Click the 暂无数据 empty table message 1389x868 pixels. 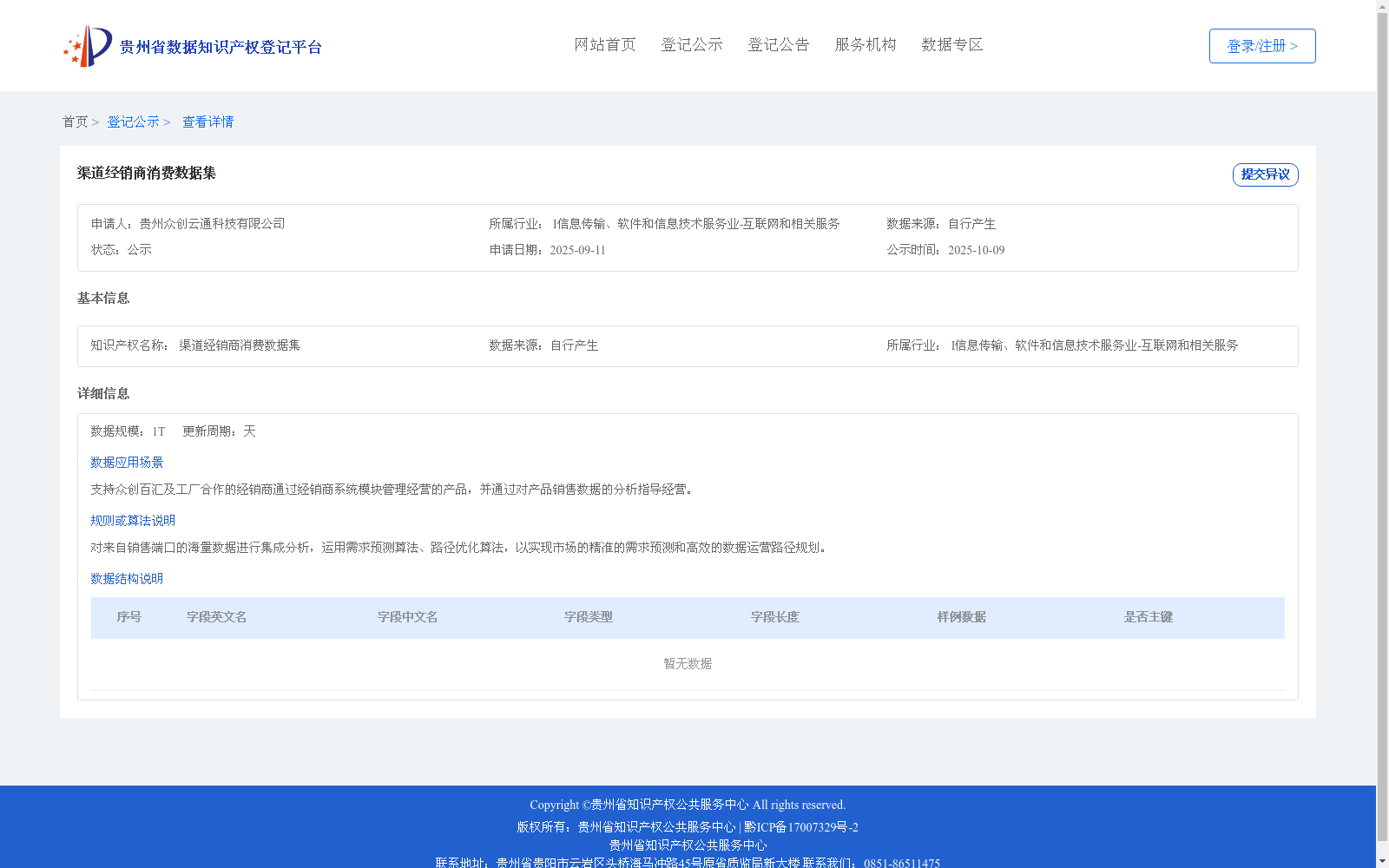[688, 664]
